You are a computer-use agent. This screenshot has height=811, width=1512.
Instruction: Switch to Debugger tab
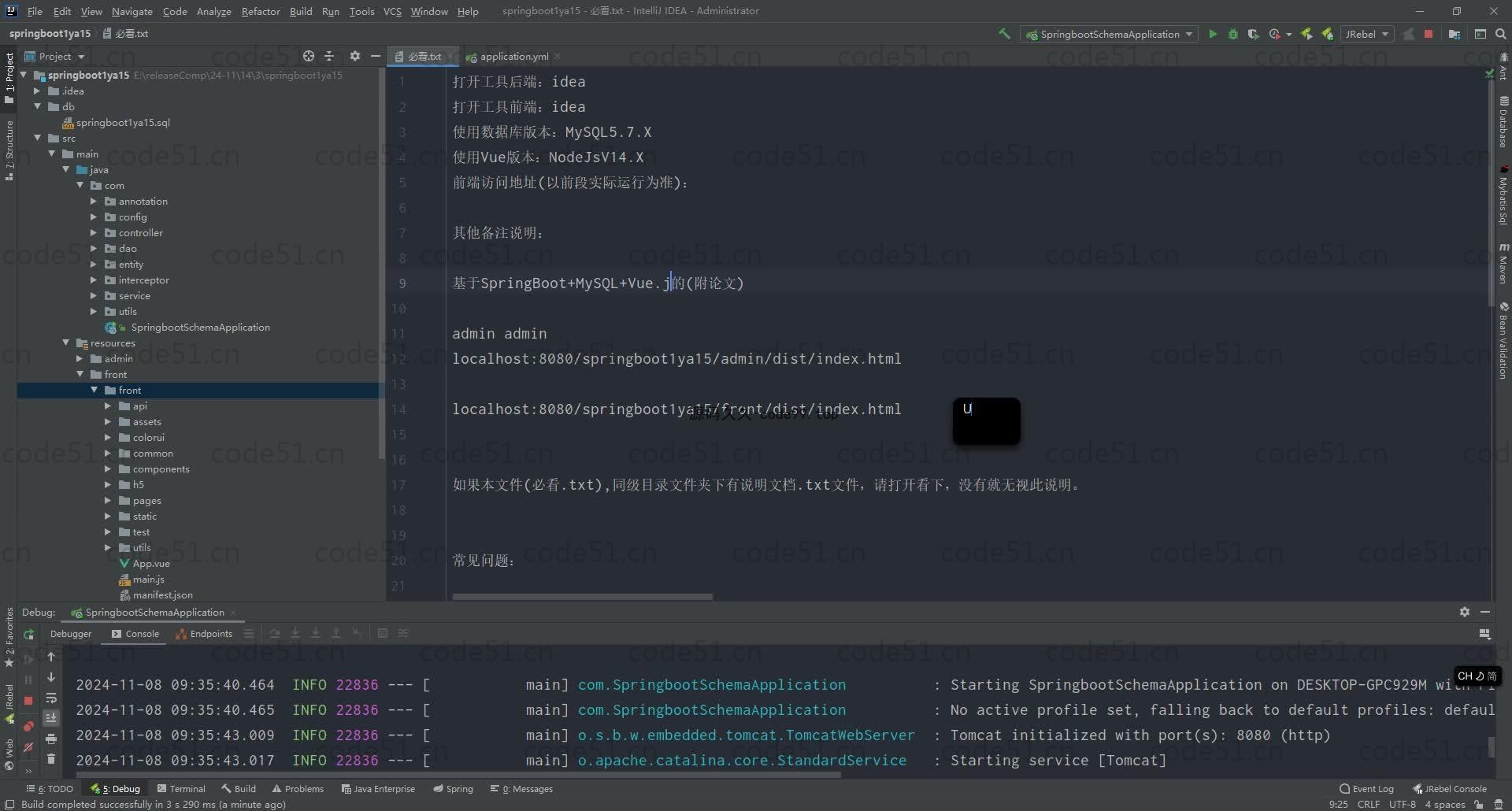70,634
